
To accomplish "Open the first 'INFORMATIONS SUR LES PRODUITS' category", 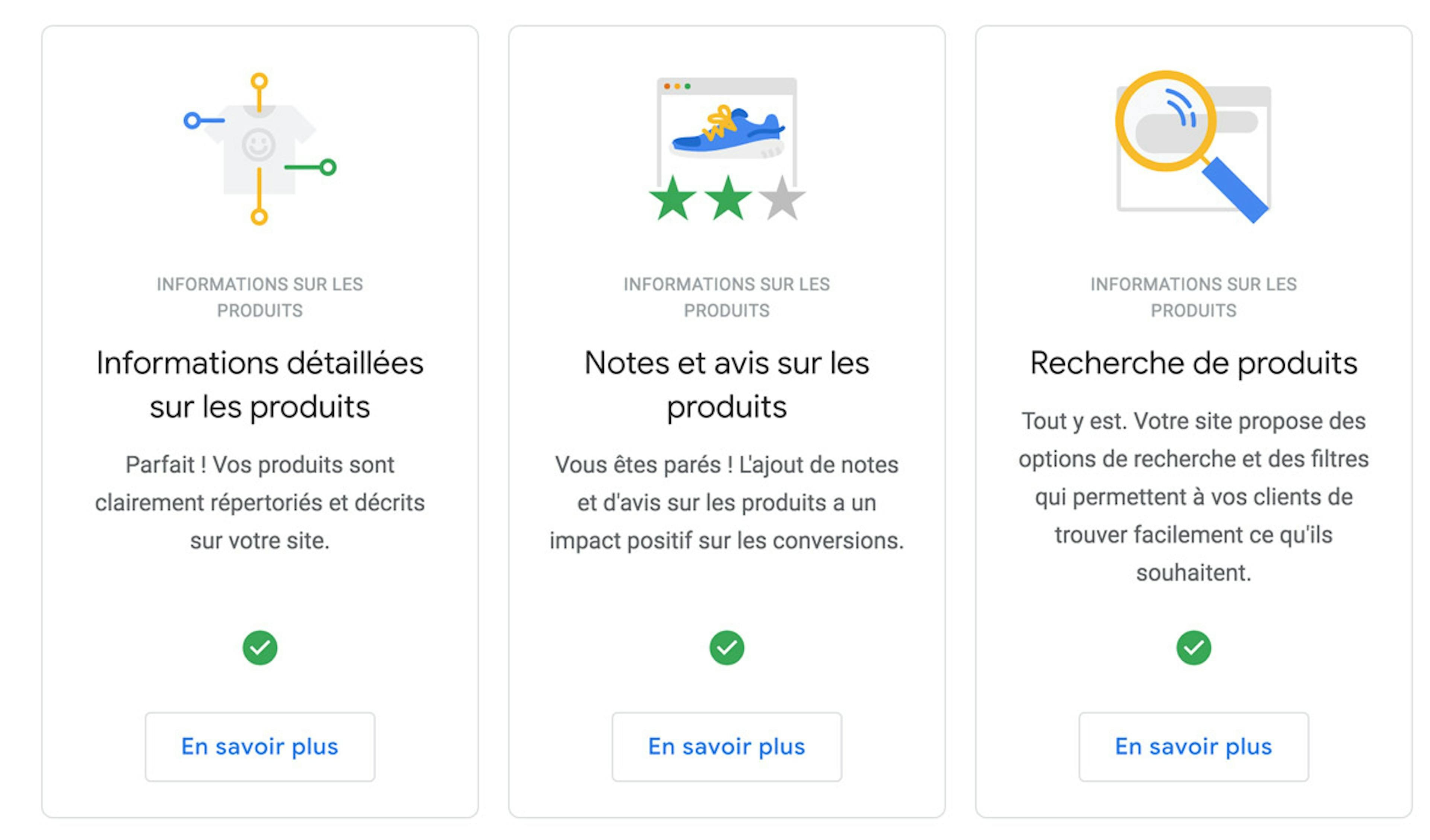I will click(260, 296).
